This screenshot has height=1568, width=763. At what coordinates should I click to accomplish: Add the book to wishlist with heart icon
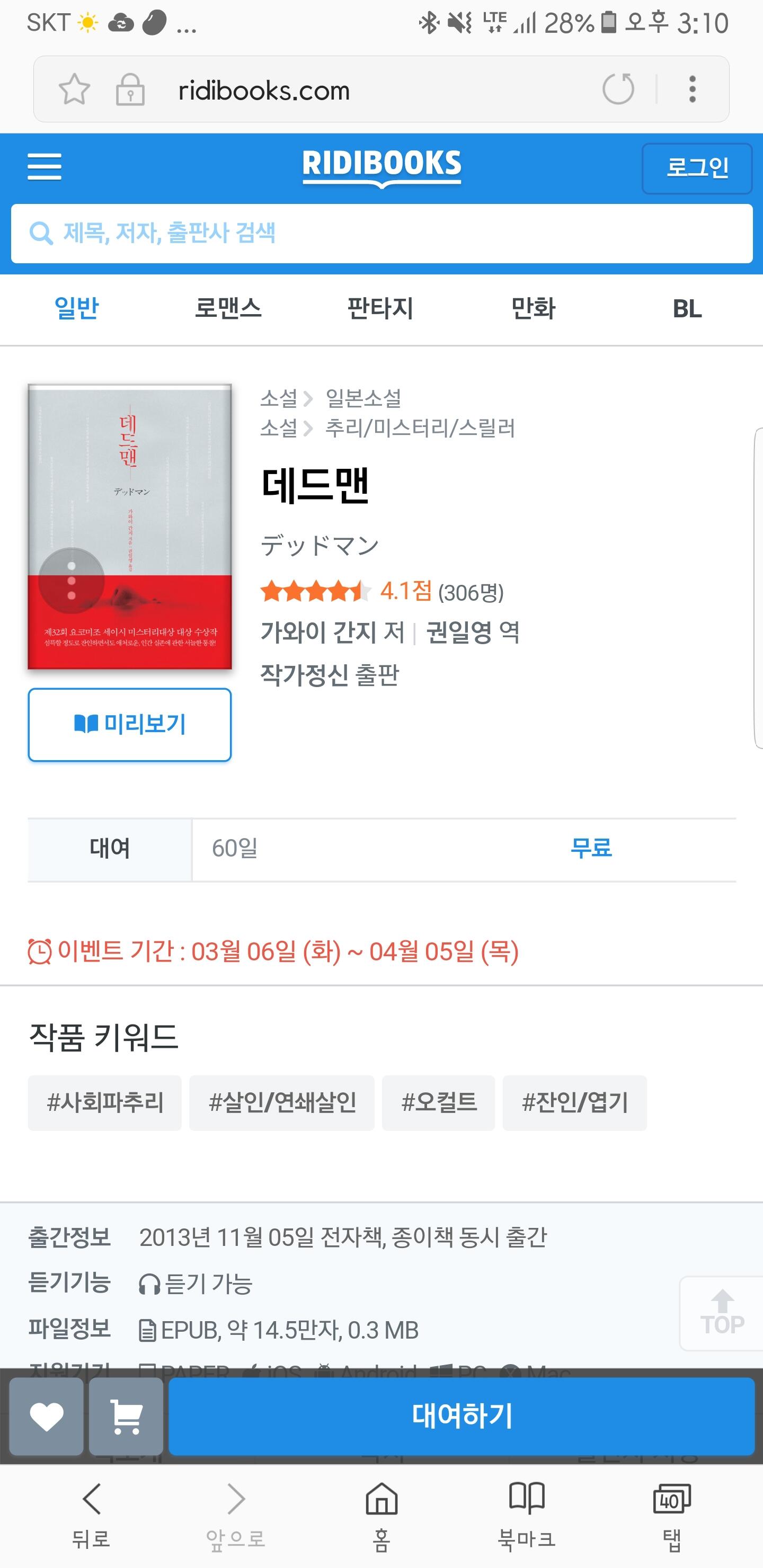coord(47,1416)
